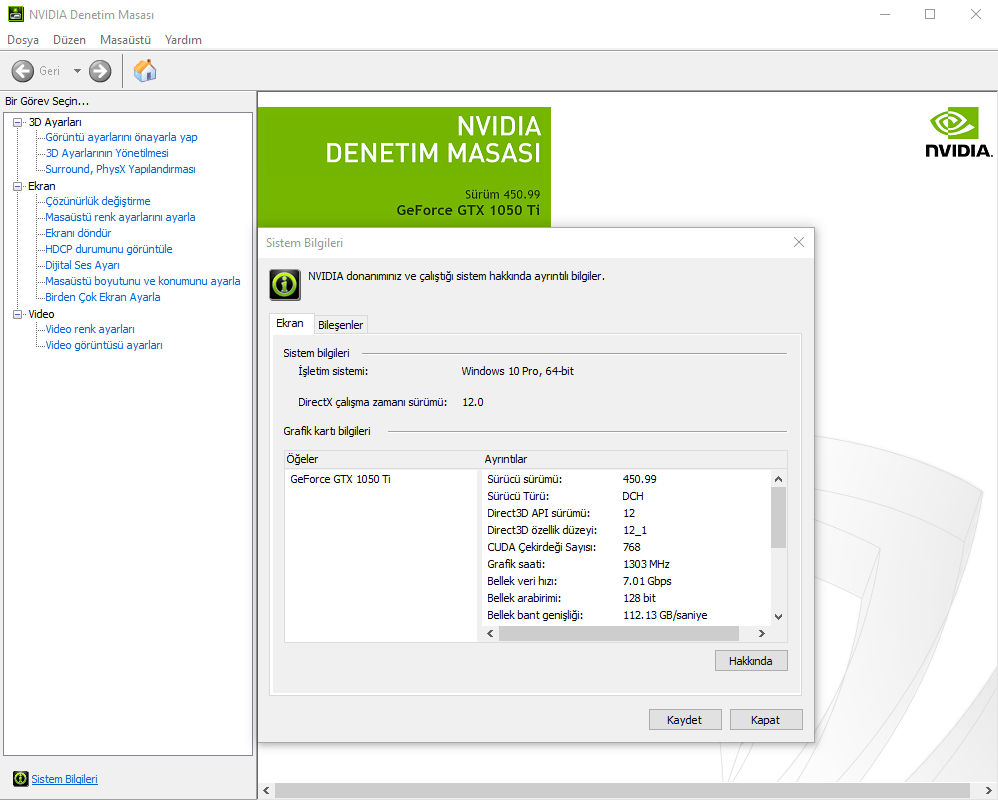998x800 pixels.
Task: Select GeForce GTX 1050 Ti in Öğeler list
Action: tap(341, 479)
